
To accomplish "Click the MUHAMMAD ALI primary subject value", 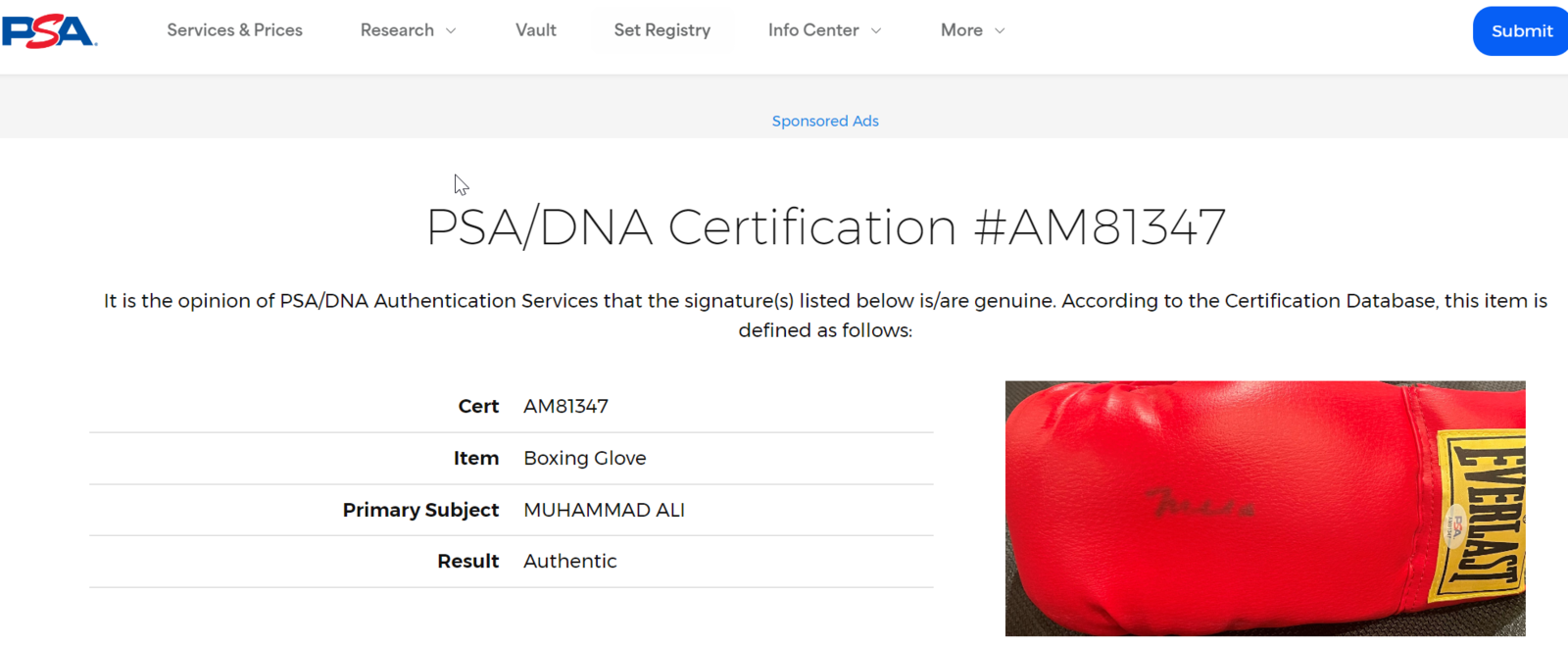I will [604, 510].
